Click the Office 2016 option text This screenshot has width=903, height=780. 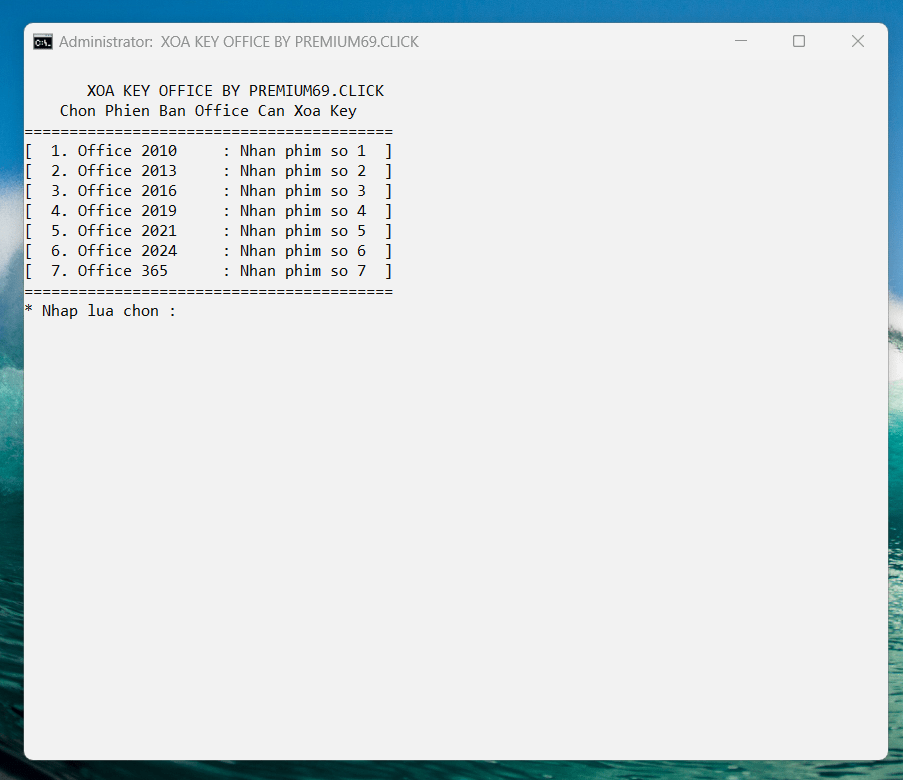127,191
